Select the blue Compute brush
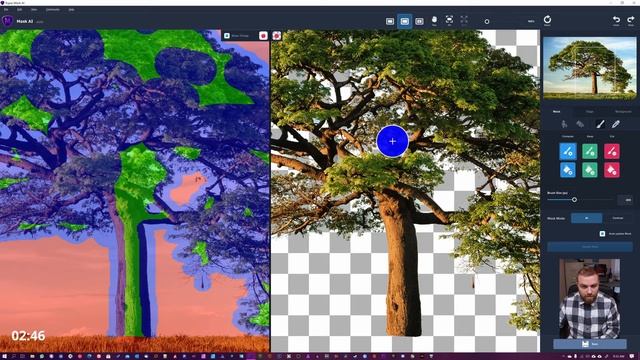This screenshot has height=360, width=640. pyautogui.click(x=568, y=151)
